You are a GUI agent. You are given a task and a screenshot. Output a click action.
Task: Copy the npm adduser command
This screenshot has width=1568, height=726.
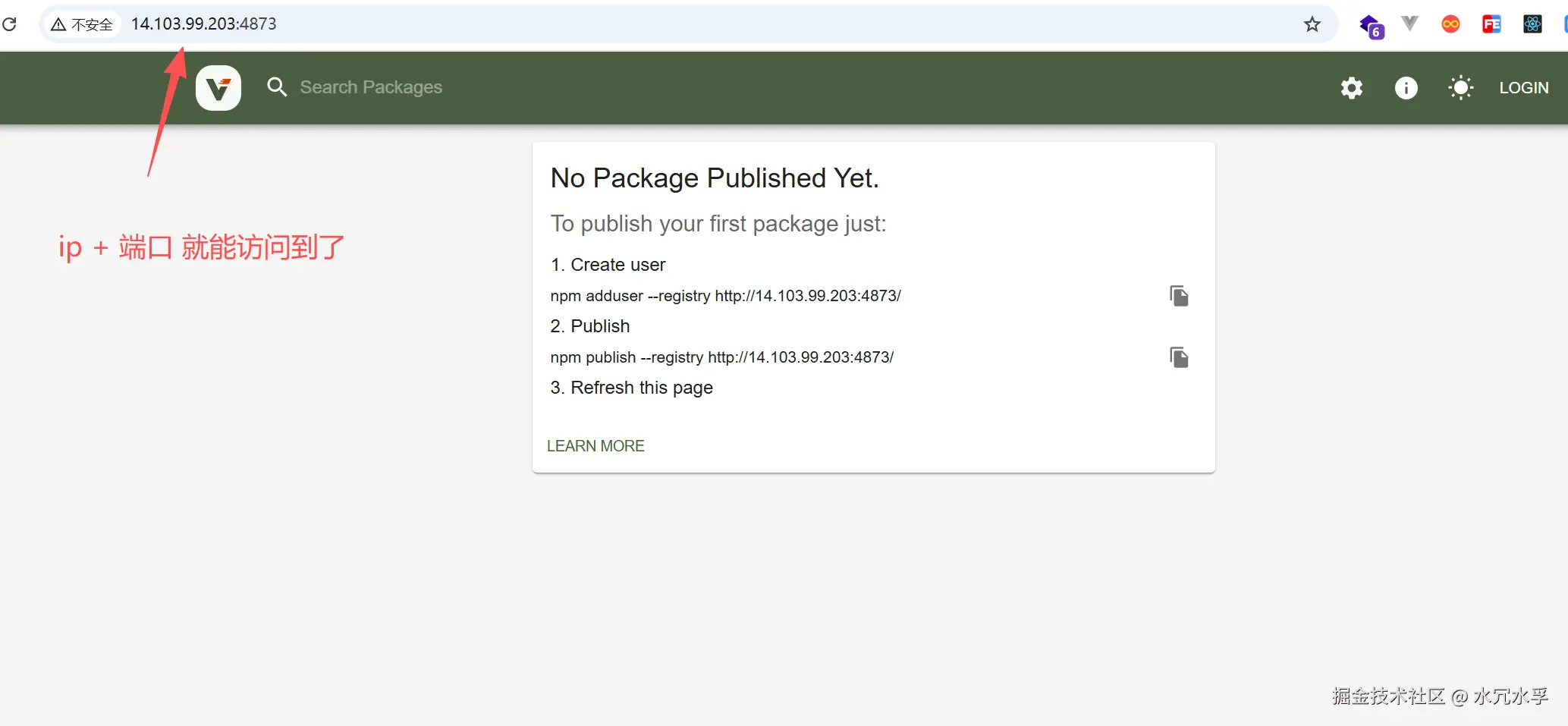1179,296
